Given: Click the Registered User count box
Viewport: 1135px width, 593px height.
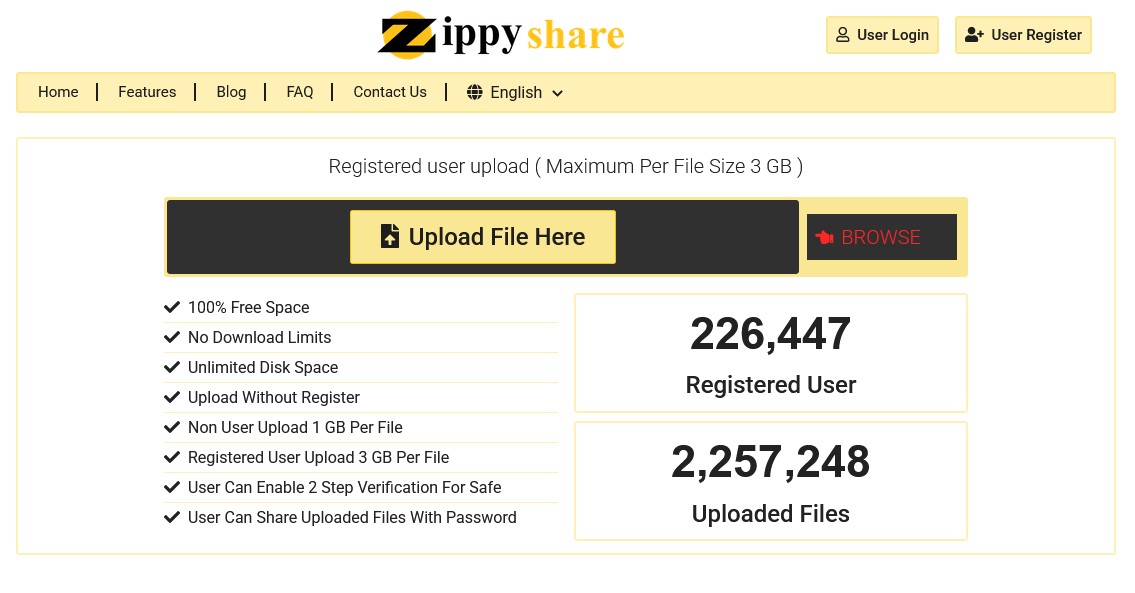Looking at the screenshot, I should pos(770,353).
